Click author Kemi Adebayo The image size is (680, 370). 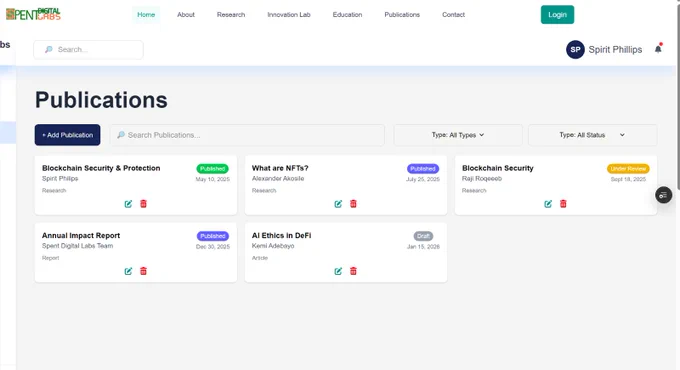point(273,246)
